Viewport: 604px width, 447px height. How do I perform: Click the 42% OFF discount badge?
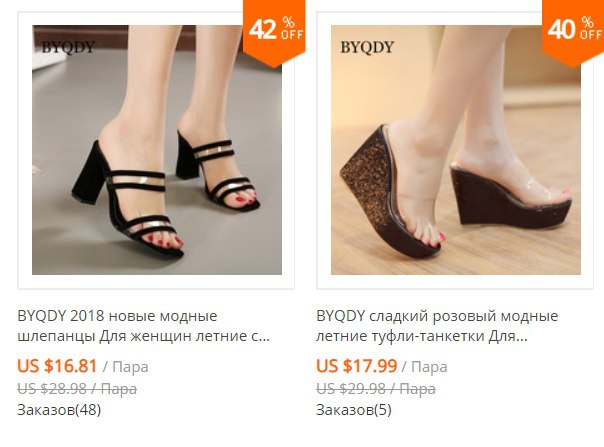click(274, 31)
